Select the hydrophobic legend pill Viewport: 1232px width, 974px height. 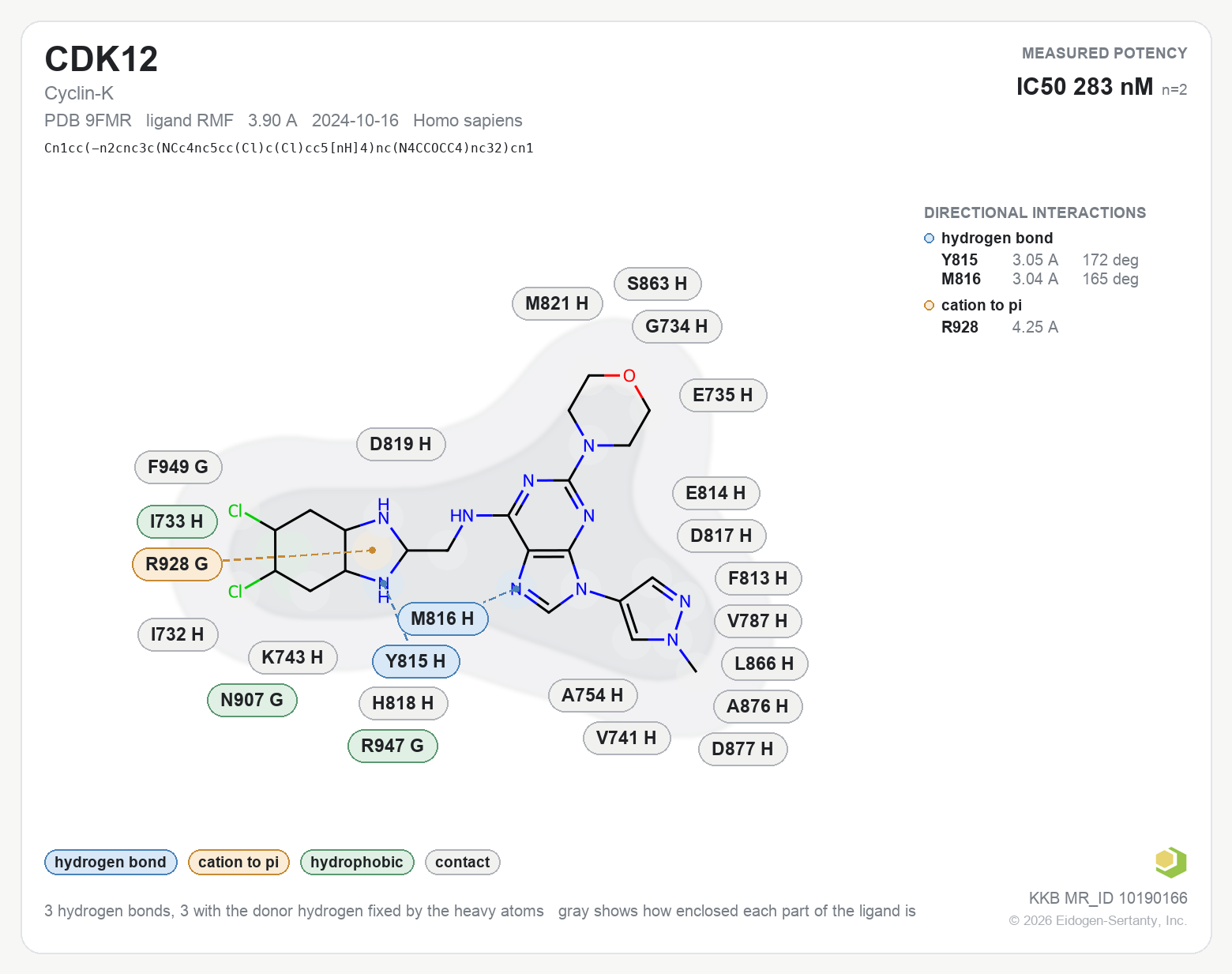(357, 862)
